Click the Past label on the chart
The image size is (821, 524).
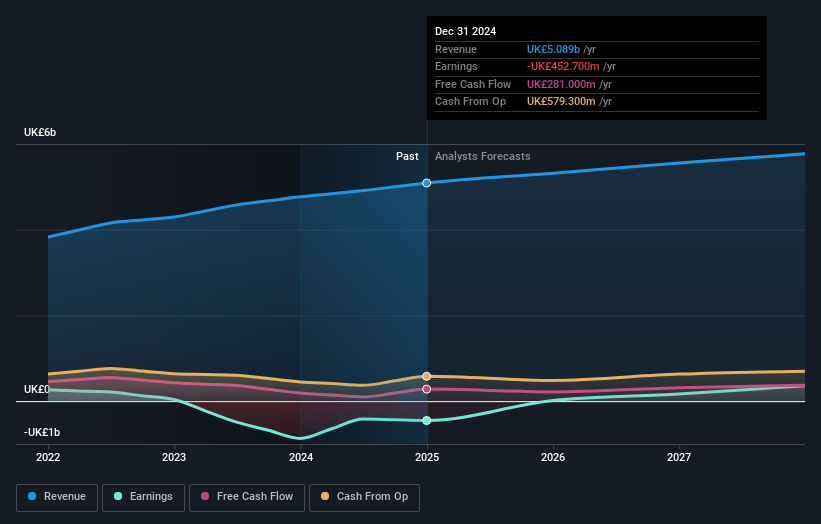click(x=407, y=157)
